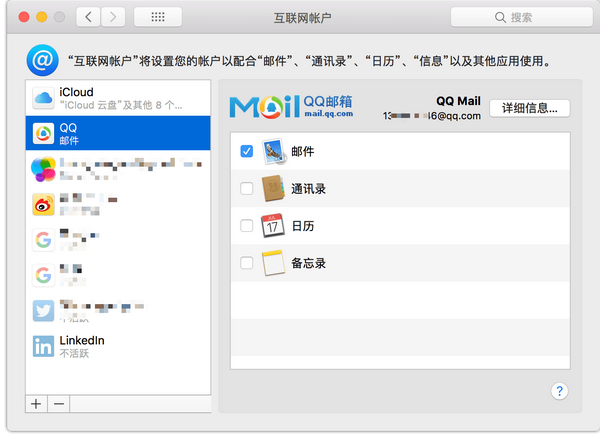
Task: Enable the 通讯录 checkbox
Action: coord(247,188)
